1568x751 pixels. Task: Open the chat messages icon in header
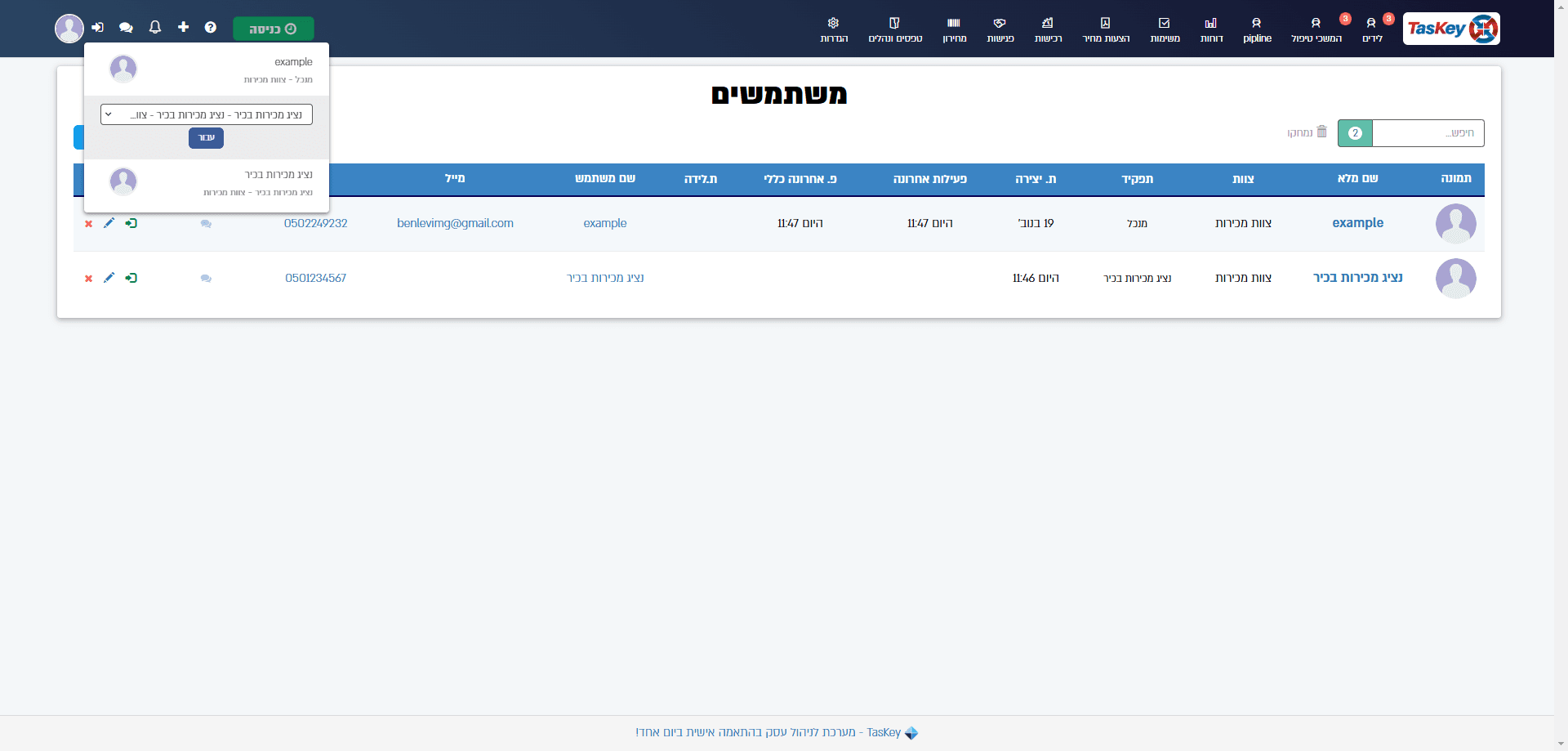click(x=126, y=28)
